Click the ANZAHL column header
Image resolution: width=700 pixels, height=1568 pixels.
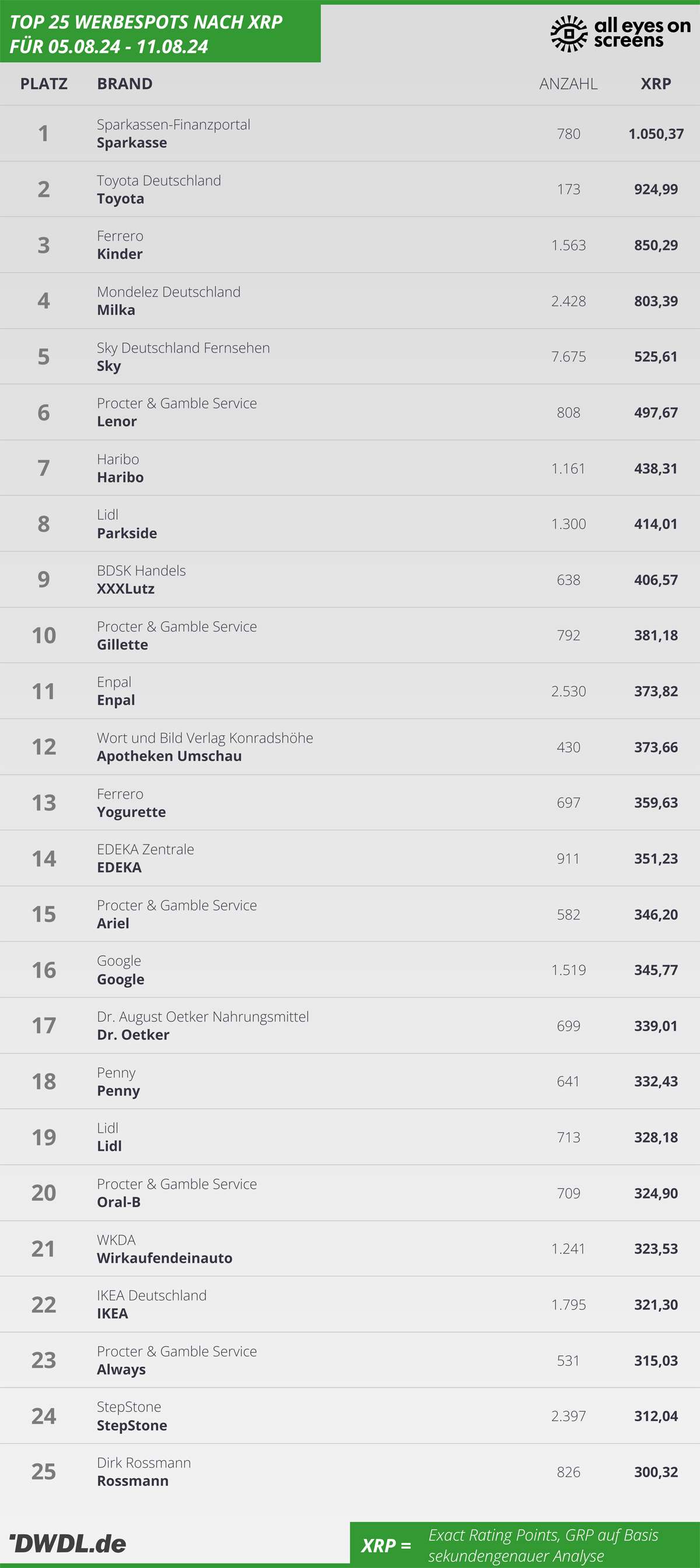pyautogui.click(x=569, y=83)
